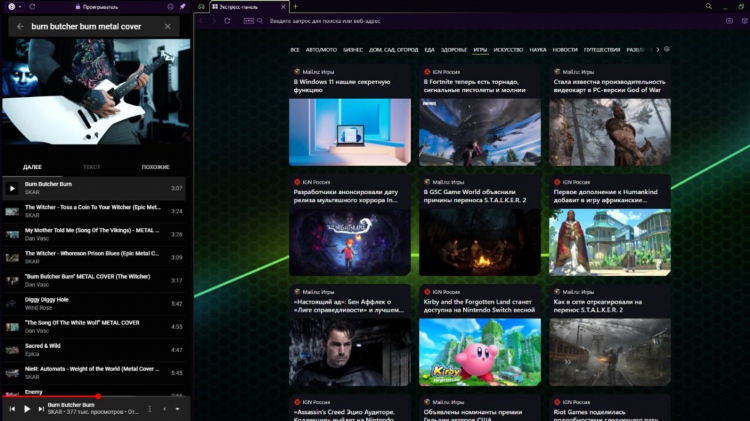Click the Kirby game artwork image
The height and width of the screenshot is (421, 750).
480,352
